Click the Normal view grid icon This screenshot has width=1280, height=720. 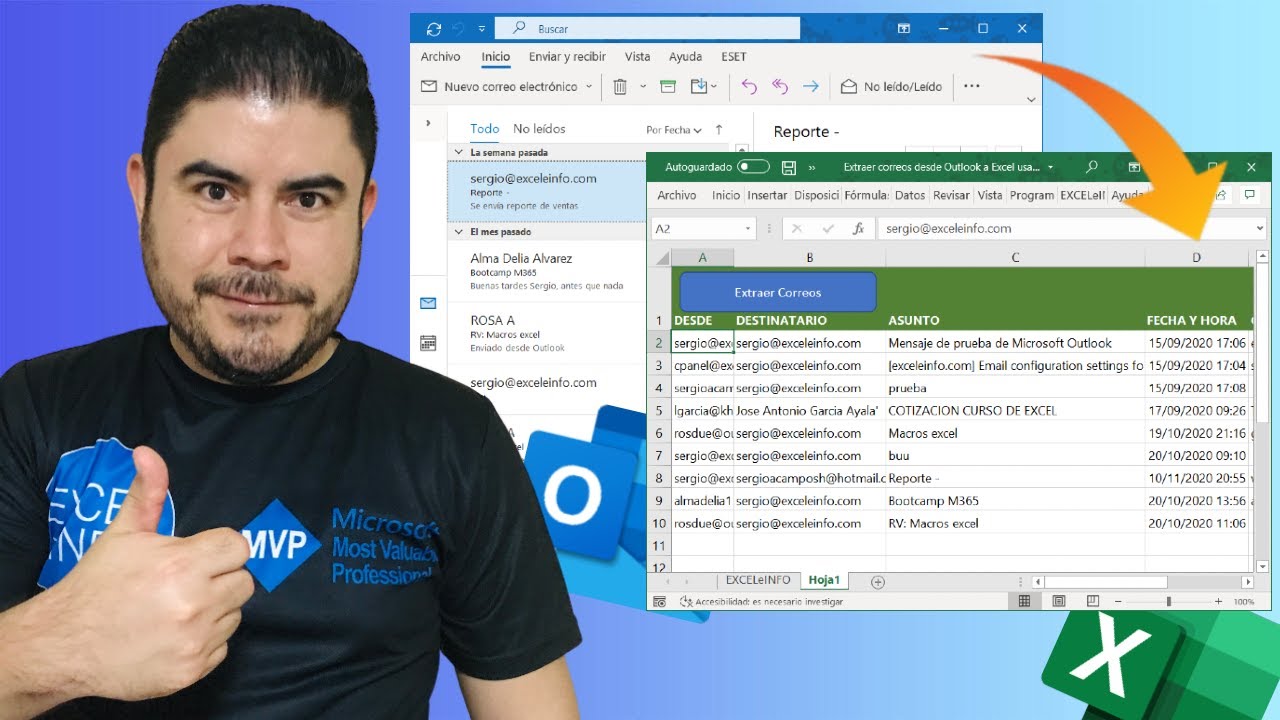click(x=1024, y=601)
